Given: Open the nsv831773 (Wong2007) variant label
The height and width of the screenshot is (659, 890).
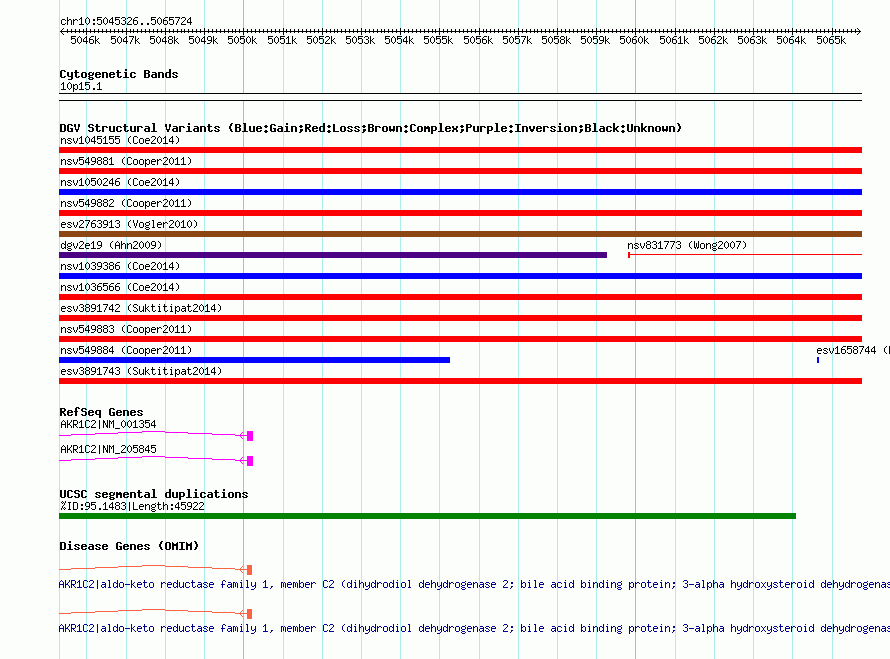Looking at the screenshot, I should click(687, 245).
